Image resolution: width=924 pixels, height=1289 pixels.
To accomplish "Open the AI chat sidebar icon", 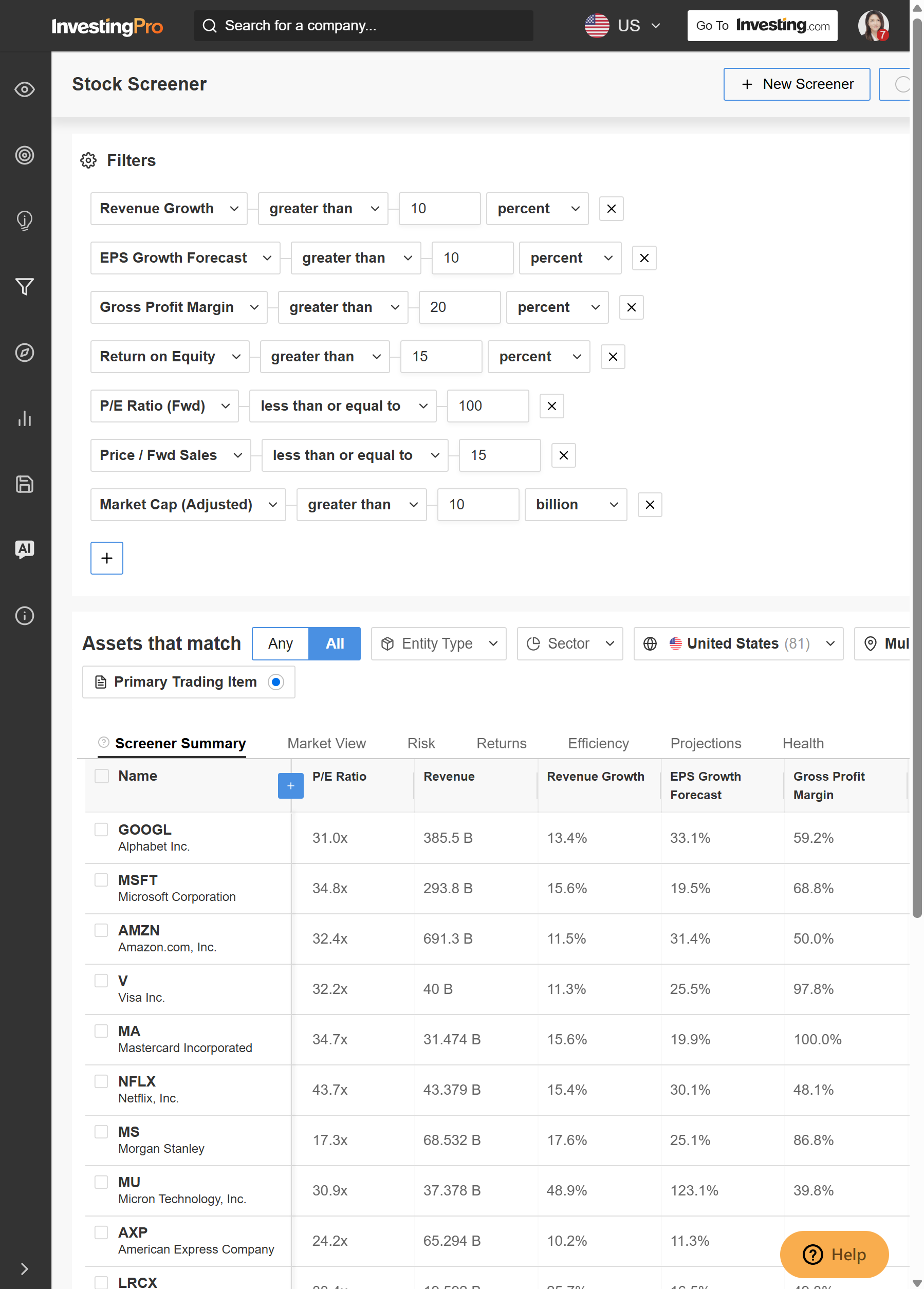I will (25, 549).
